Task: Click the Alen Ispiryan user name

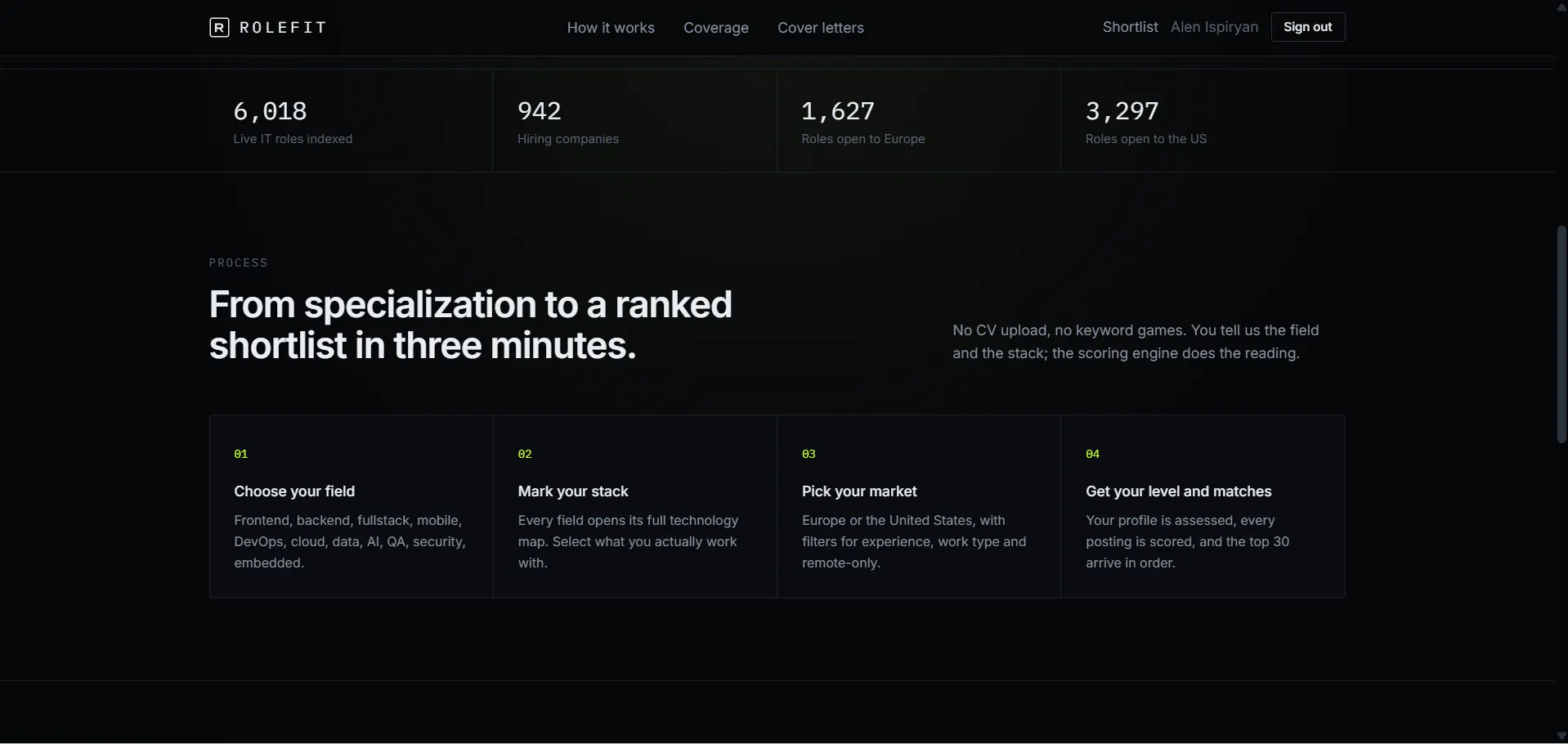Action: (1214, 27)
